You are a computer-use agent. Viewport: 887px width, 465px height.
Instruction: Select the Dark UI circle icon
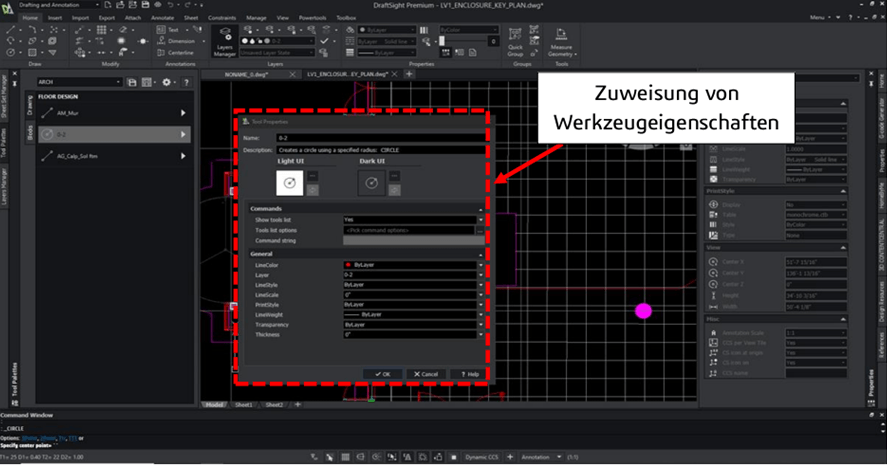coord(372,182)
